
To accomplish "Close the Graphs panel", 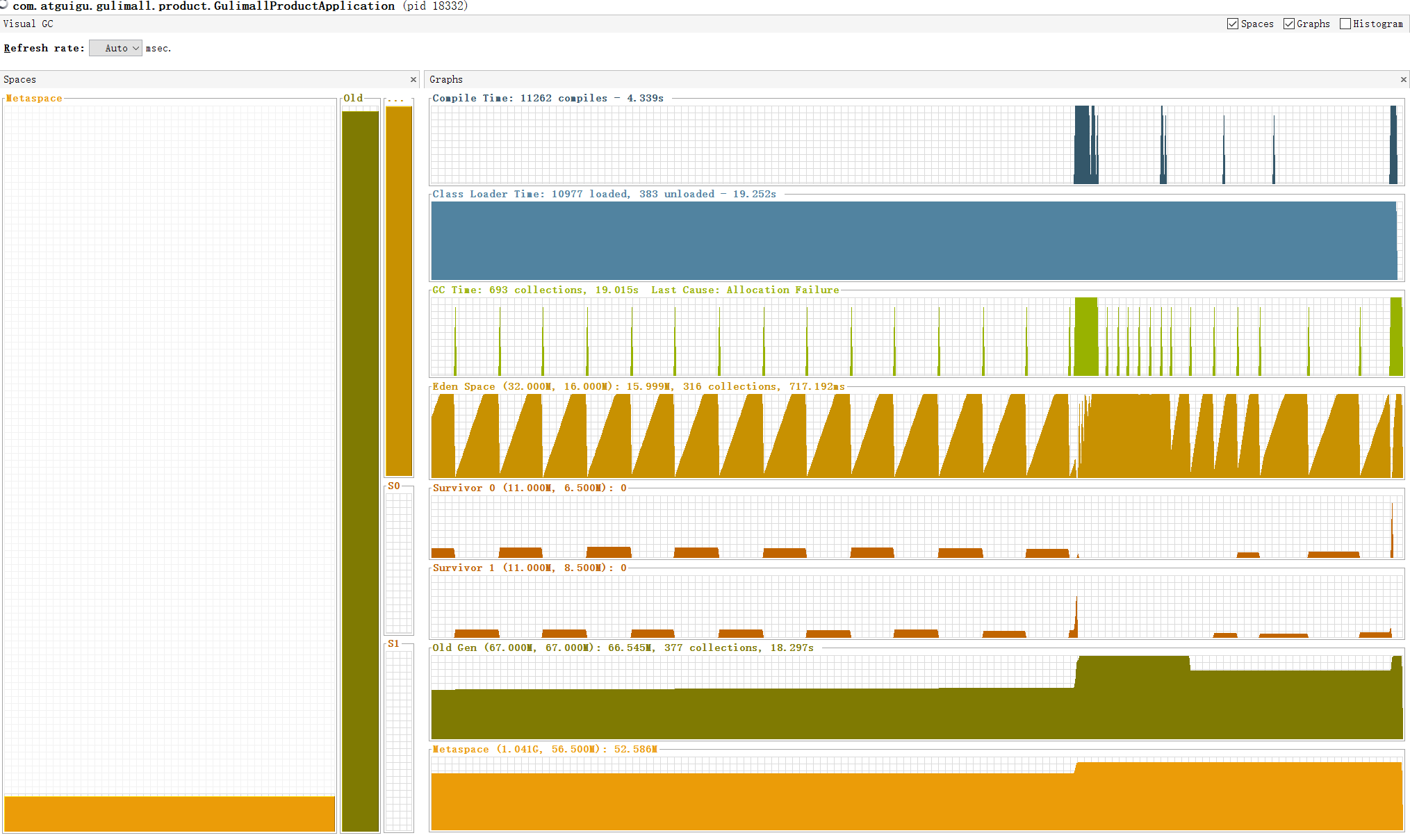I will pyautogui.click(x=1403, y=80).
